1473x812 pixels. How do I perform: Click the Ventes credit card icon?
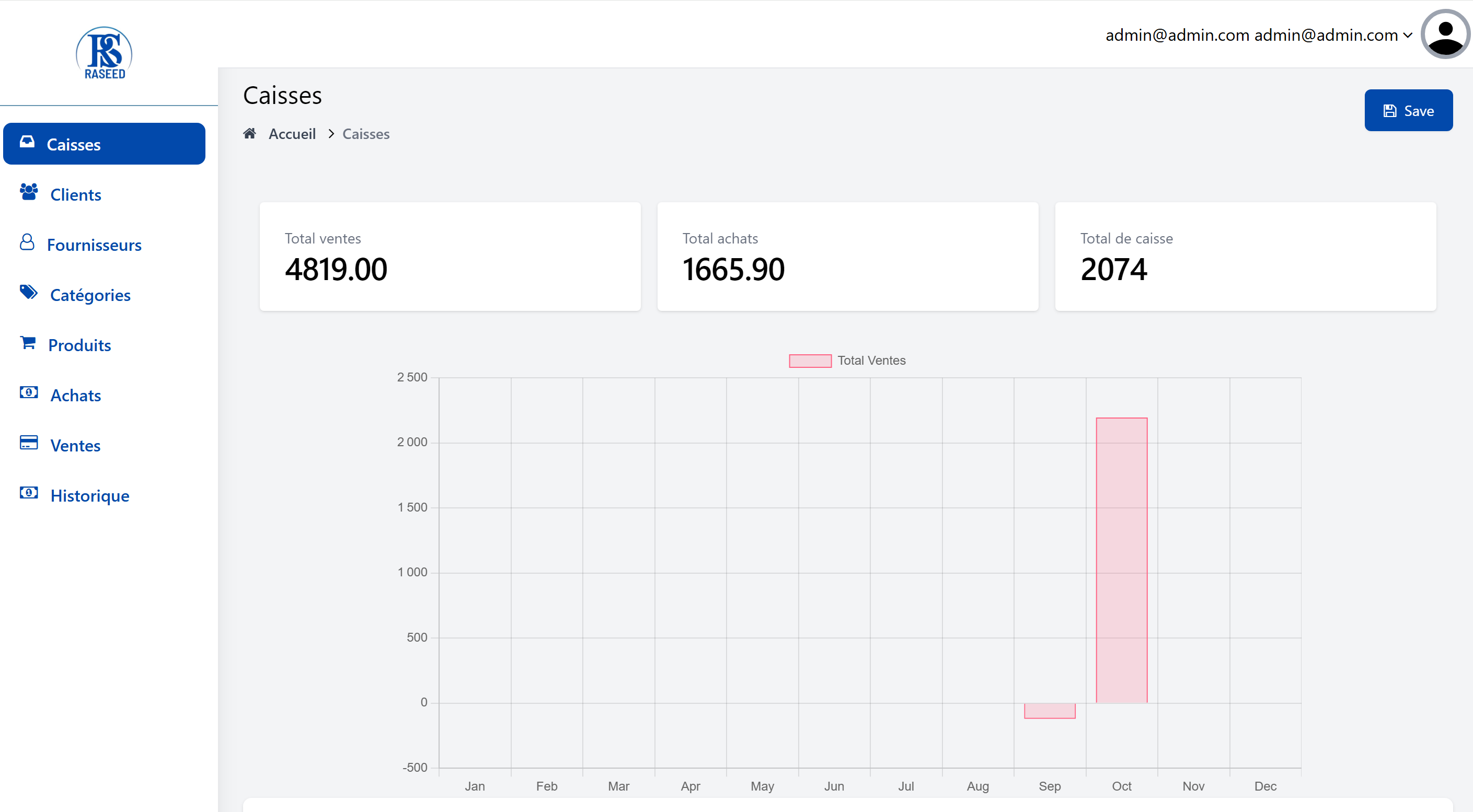click(x=29, y=443)
